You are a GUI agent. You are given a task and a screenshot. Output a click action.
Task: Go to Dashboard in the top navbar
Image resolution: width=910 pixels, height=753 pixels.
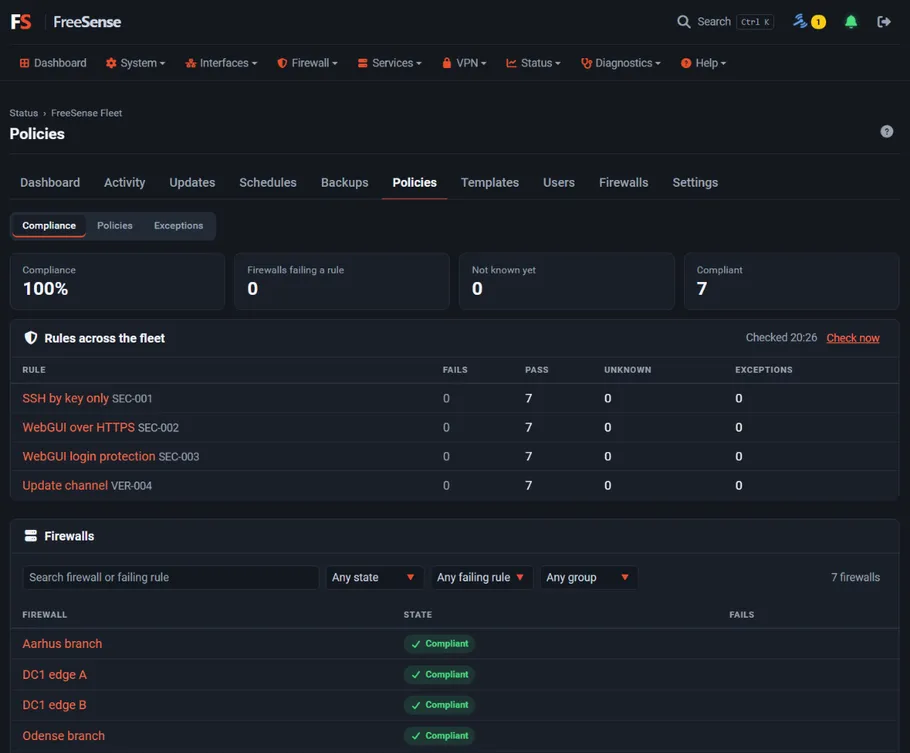click(53, 63)
